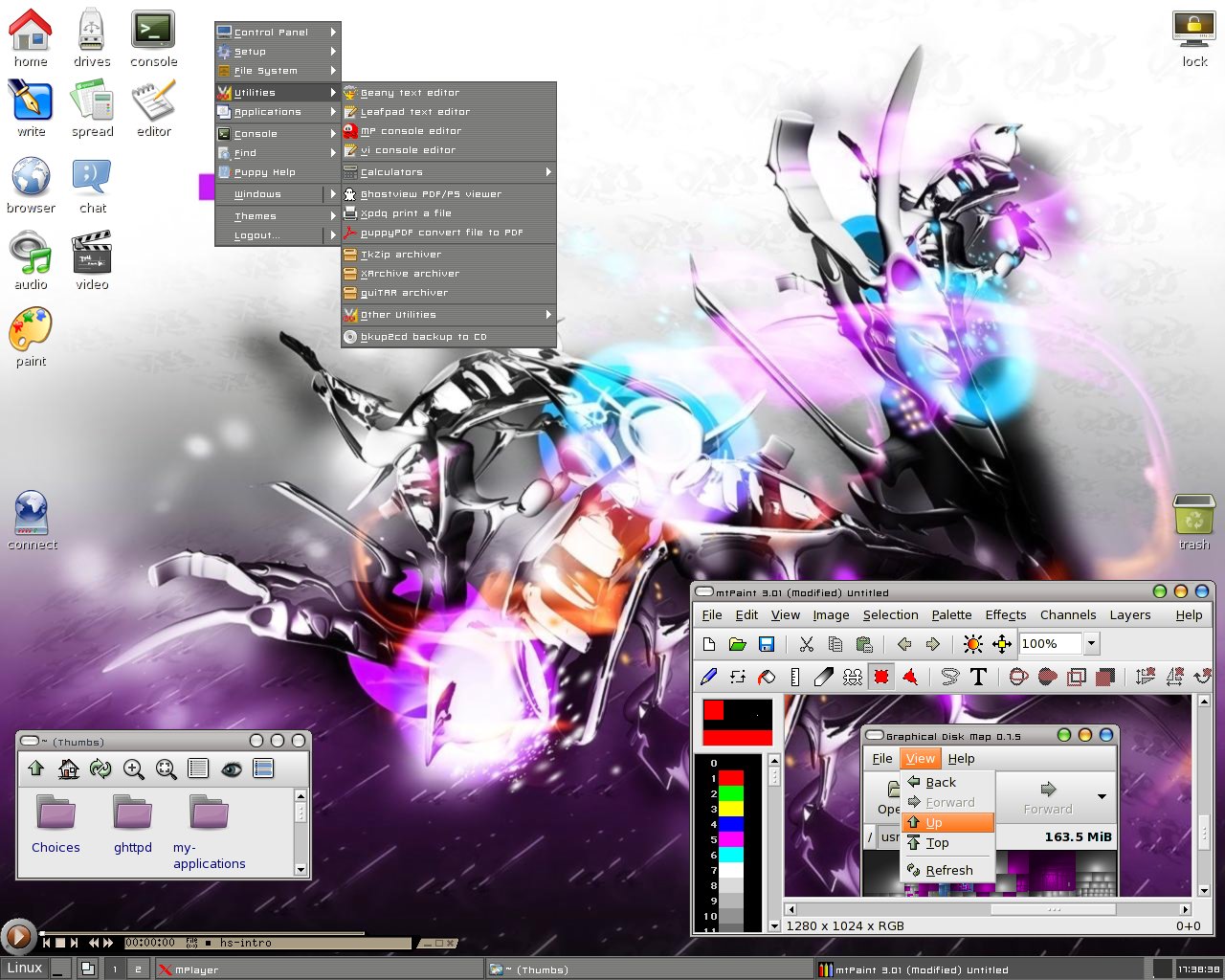
Task: Expand the Calculators submenu
Action: tap(449, 172)
